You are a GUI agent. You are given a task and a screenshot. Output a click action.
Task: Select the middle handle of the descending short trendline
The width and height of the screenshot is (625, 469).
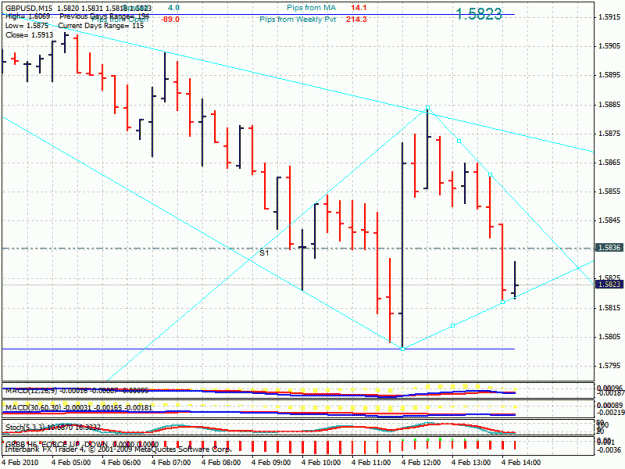[459, 141]
